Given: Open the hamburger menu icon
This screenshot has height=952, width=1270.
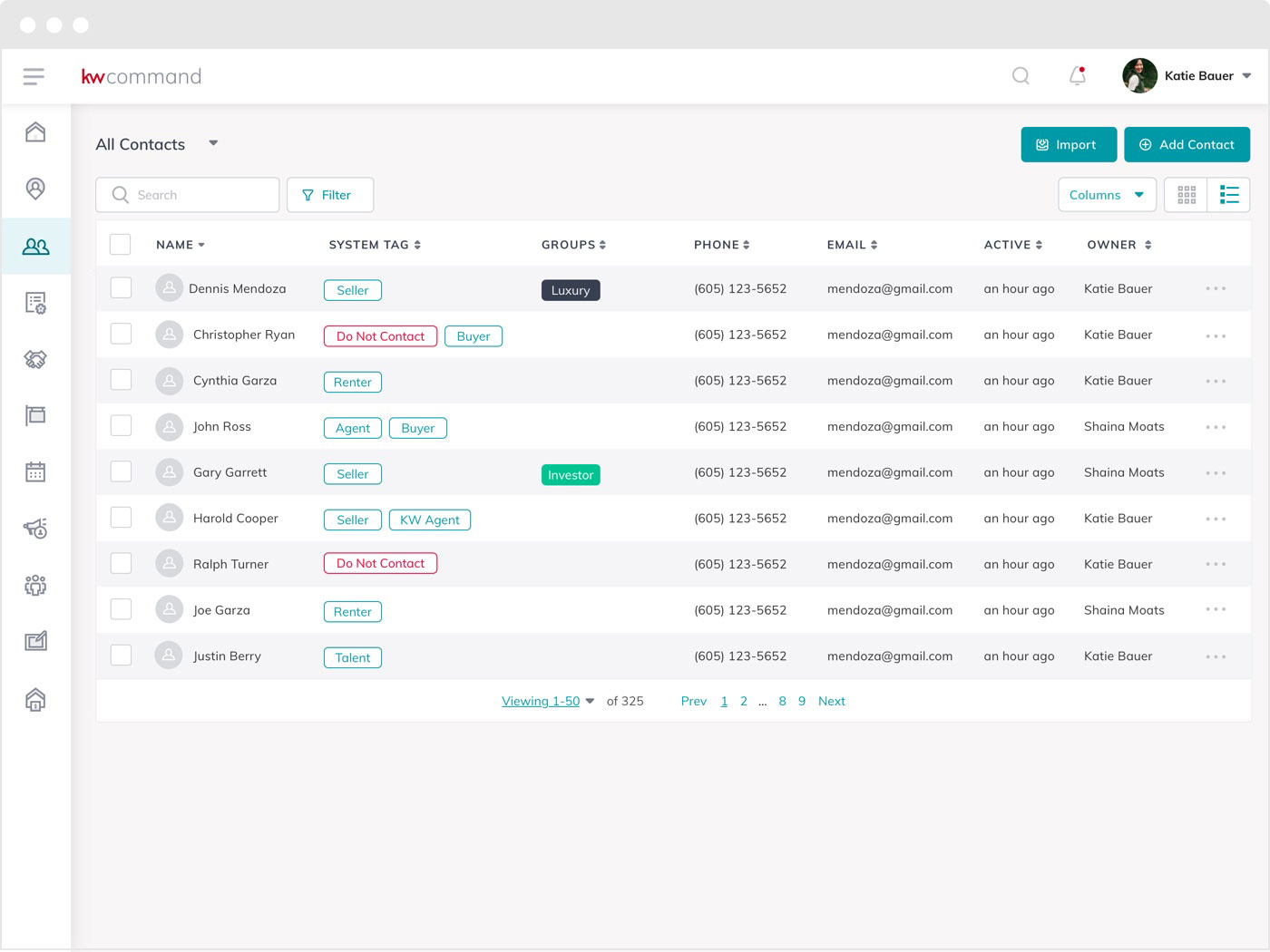Looking at the screenshot, I should (34, 76).
